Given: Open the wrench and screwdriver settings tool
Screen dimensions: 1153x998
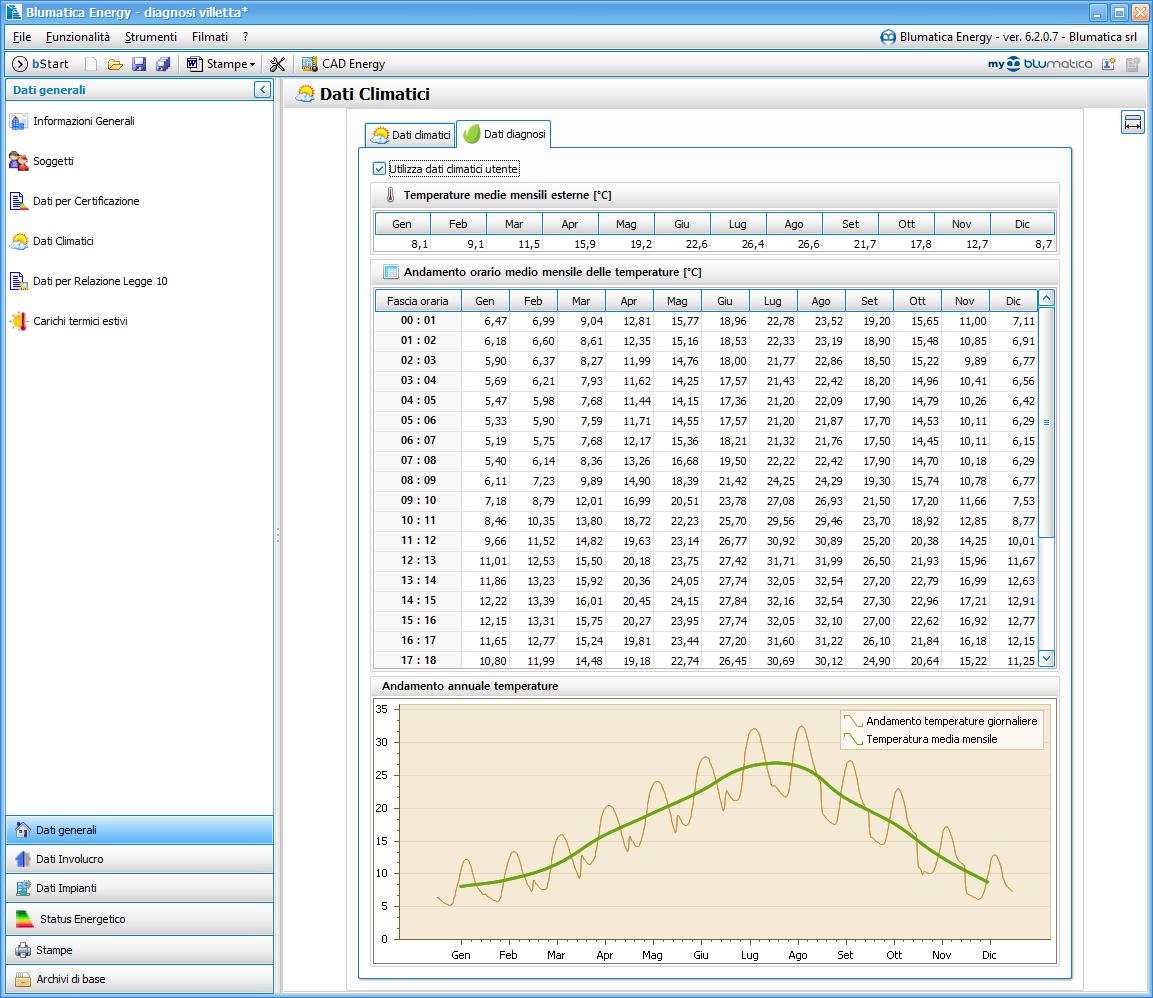Looking at the screenshot, I should click(x=278, y=64).
